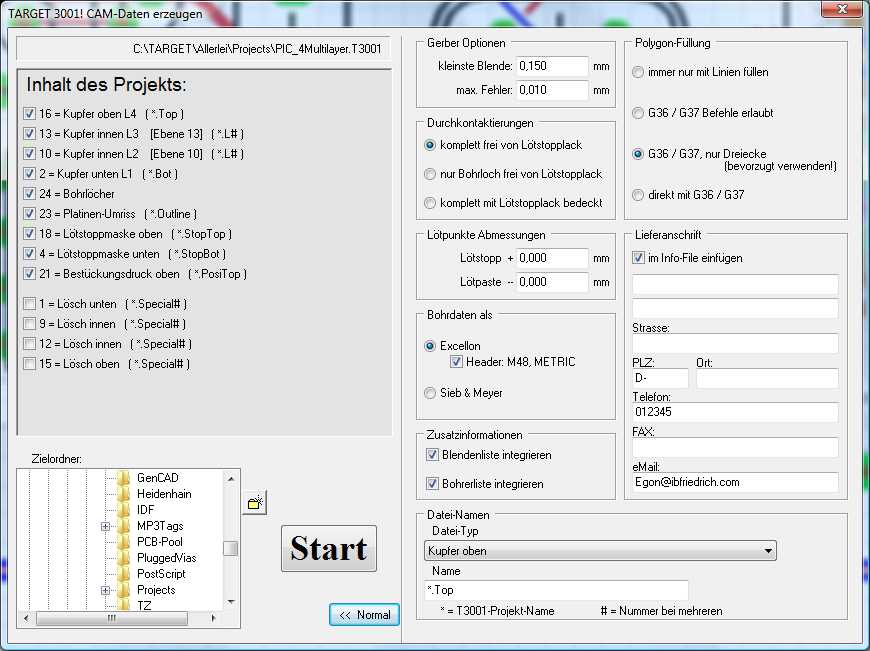
Task: Select the PCB-Pool folder icon
Action: pyautogui.click(x=124, y=542)
